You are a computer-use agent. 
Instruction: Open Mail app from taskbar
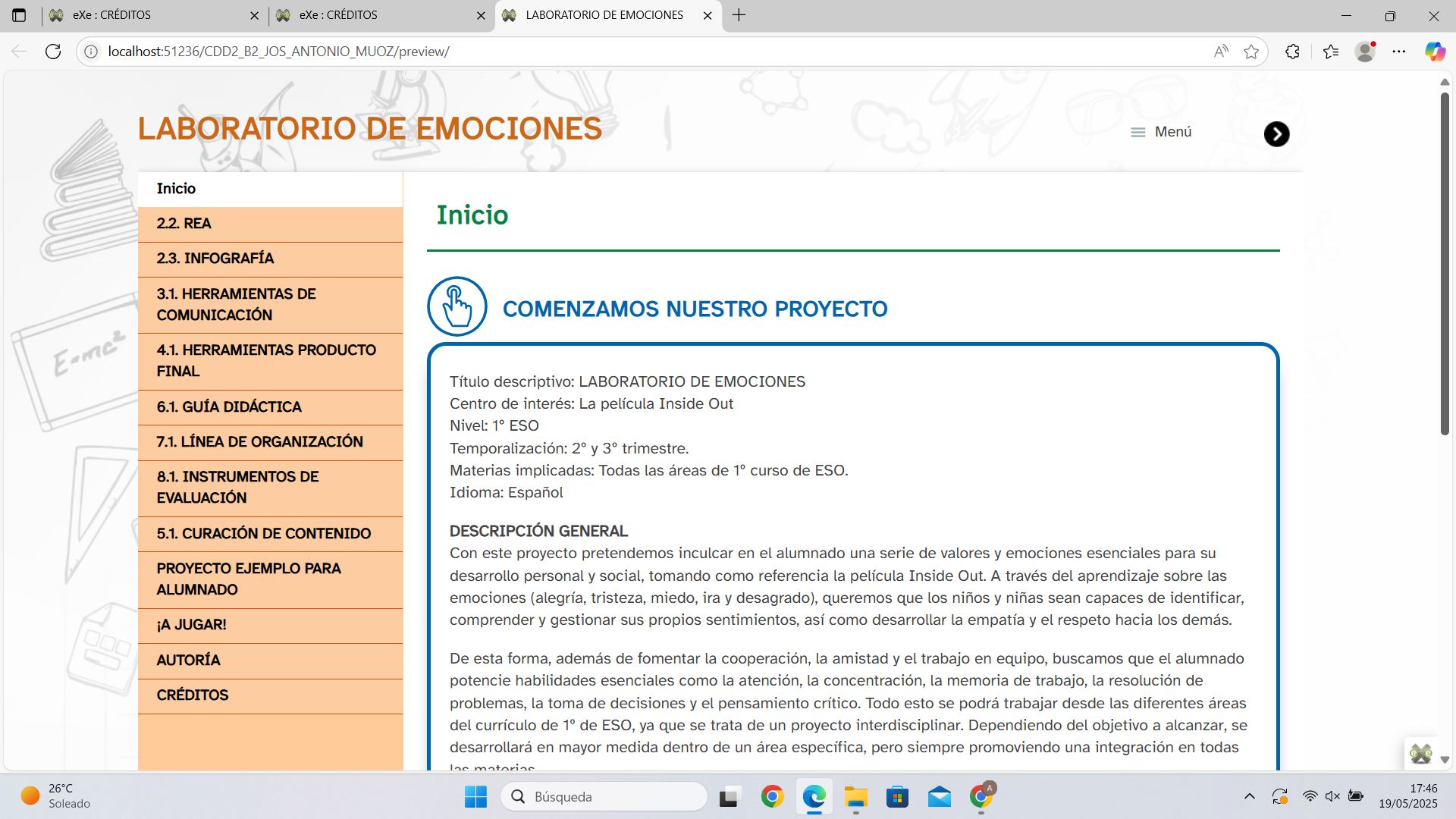pos(939,797)
